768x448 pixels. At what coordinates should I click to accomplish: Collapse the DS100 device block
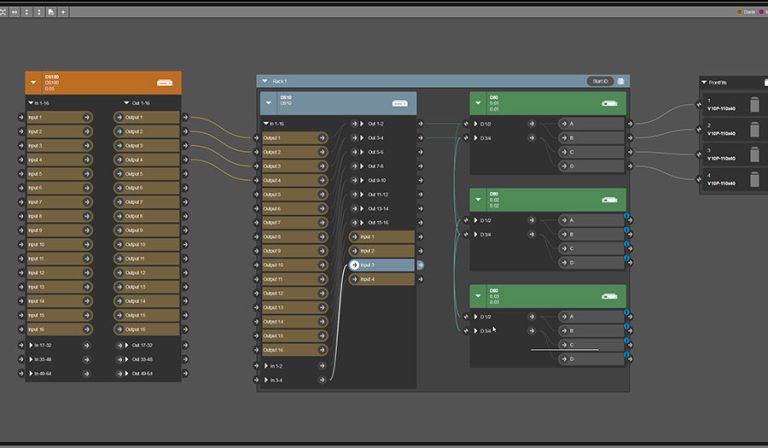[33, 83]
